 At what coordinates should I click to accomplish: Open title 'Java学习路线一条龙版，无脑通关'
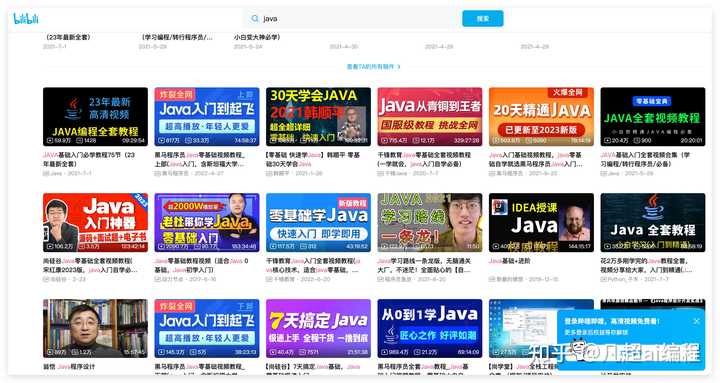[424, 265]
